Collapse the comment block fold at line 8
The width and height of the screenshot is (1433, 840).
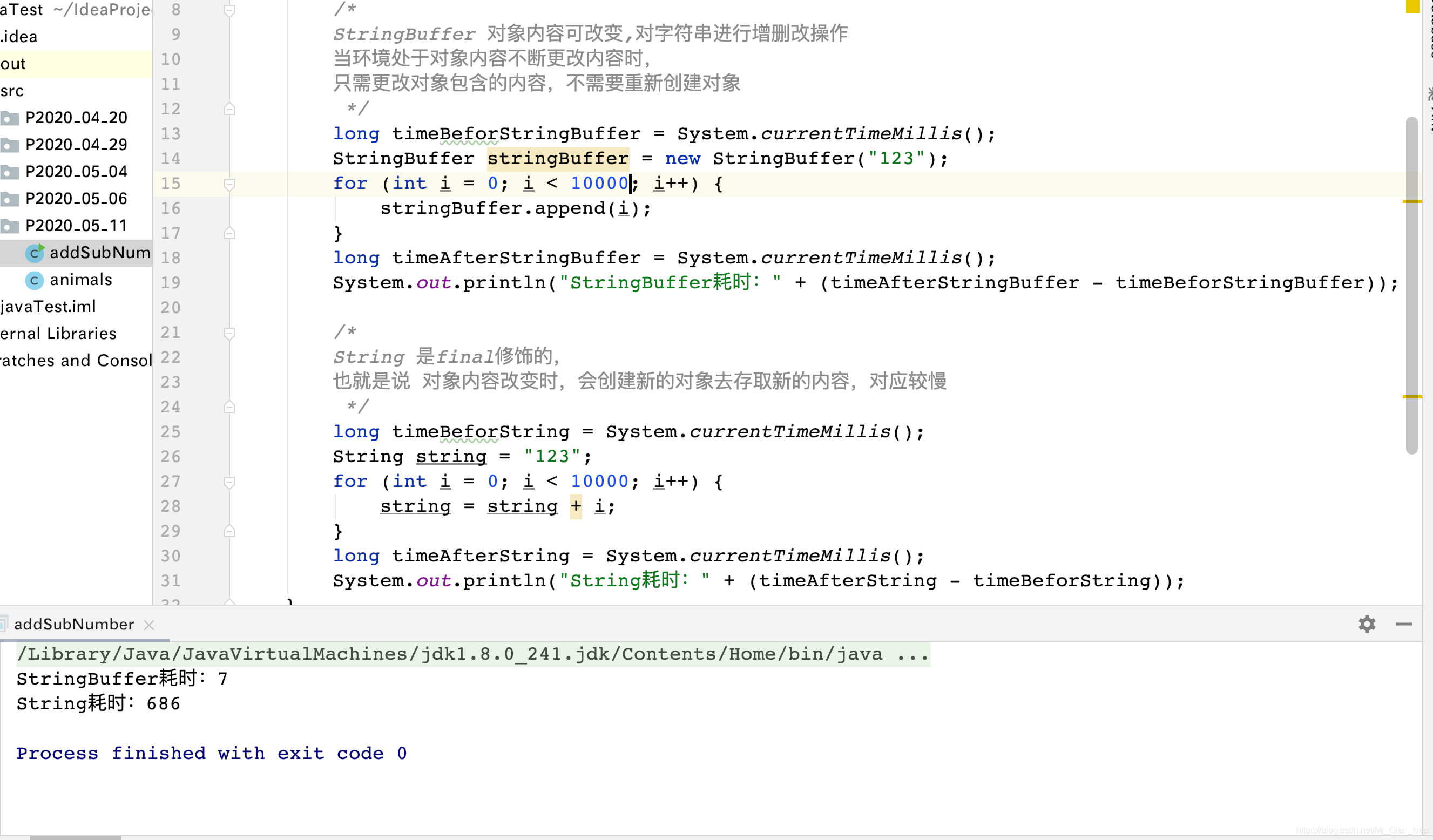click(229, 10)
